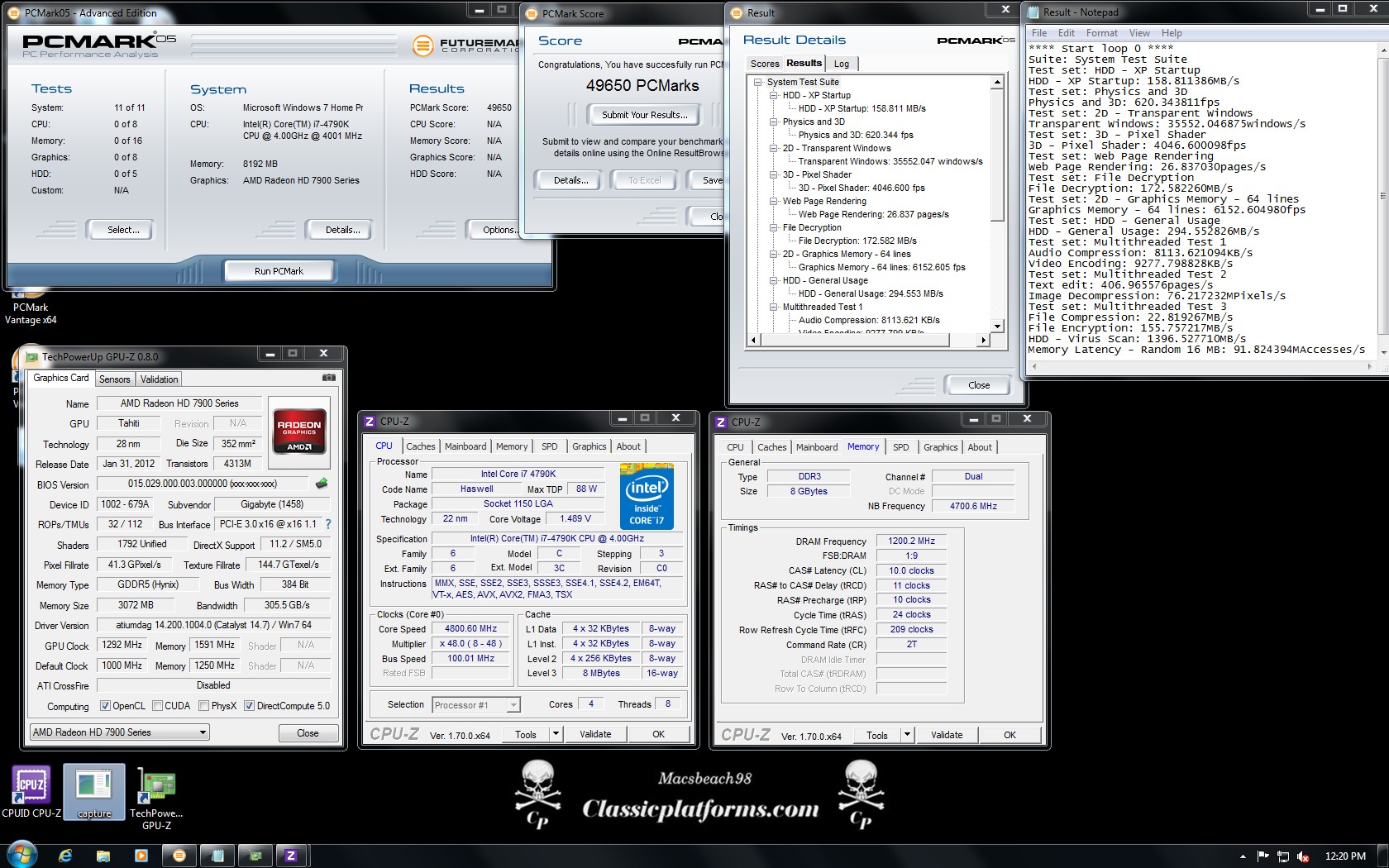Click the Result tree horizontal scrollbar right arrow

pos(982,340)
